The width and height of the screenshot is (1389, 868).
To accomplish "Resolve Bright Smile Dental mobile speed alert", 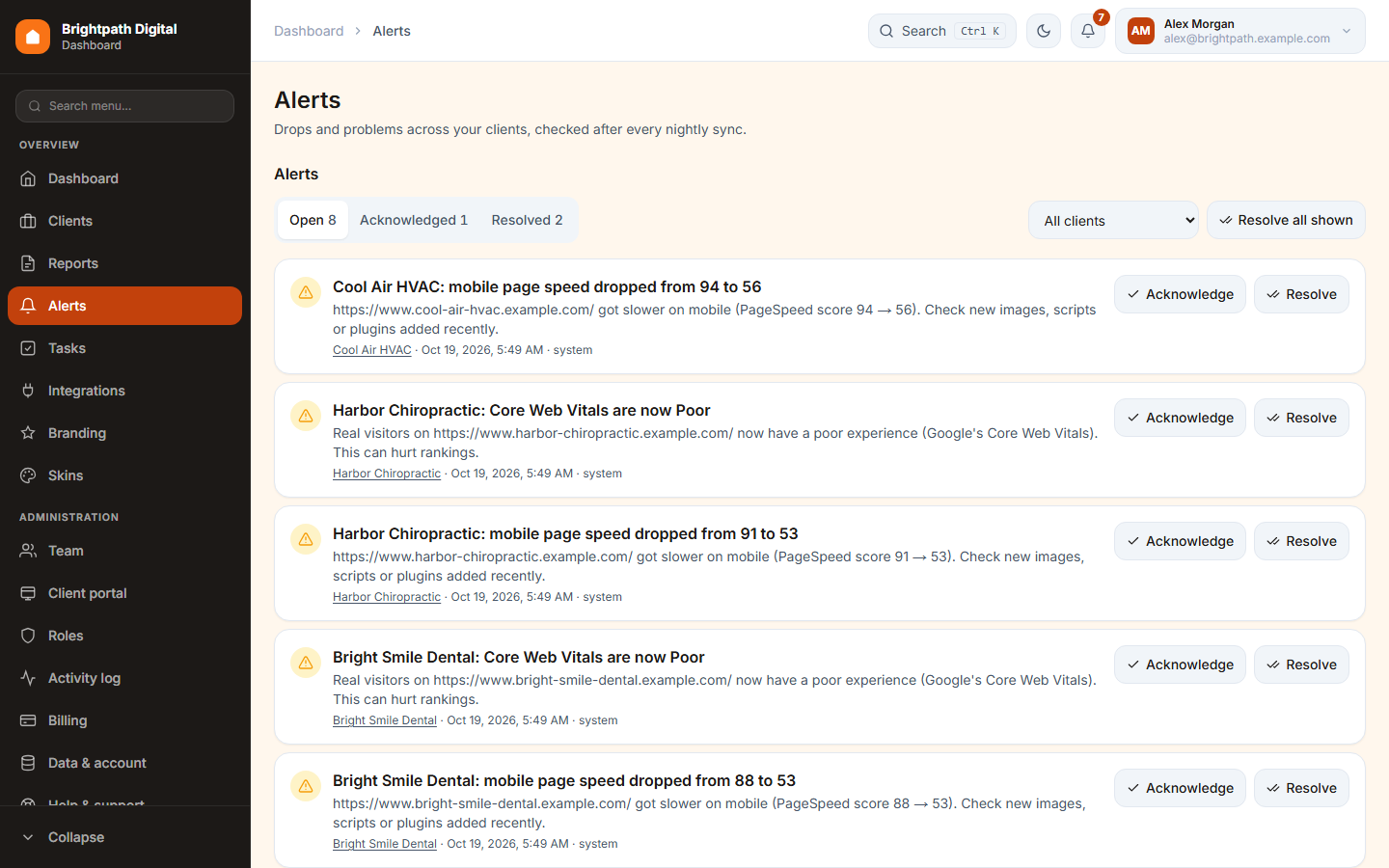I will [1301, 788].
